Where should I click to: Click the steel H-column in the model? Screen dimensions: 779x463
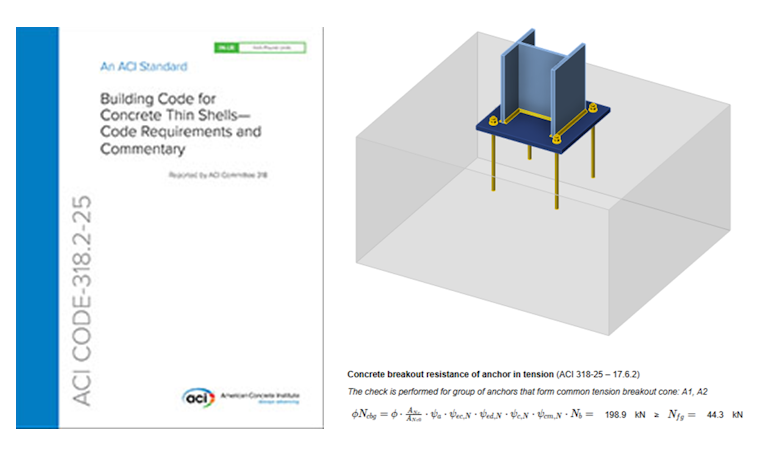tap(543, 82)
